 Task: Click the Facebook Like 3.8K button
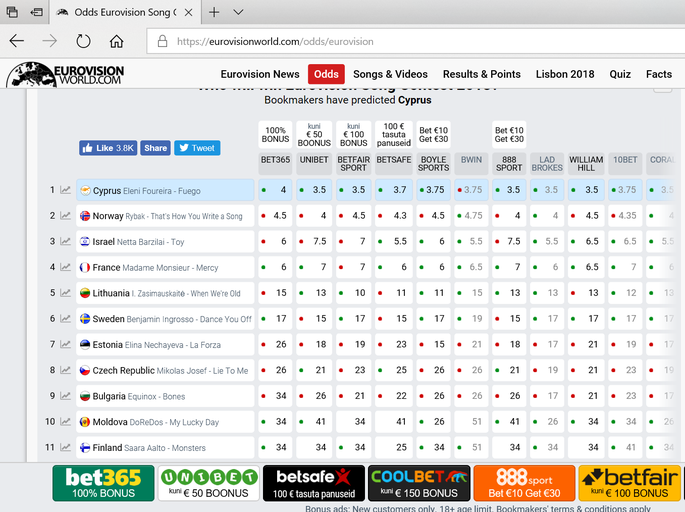click(x=108, y=148)
